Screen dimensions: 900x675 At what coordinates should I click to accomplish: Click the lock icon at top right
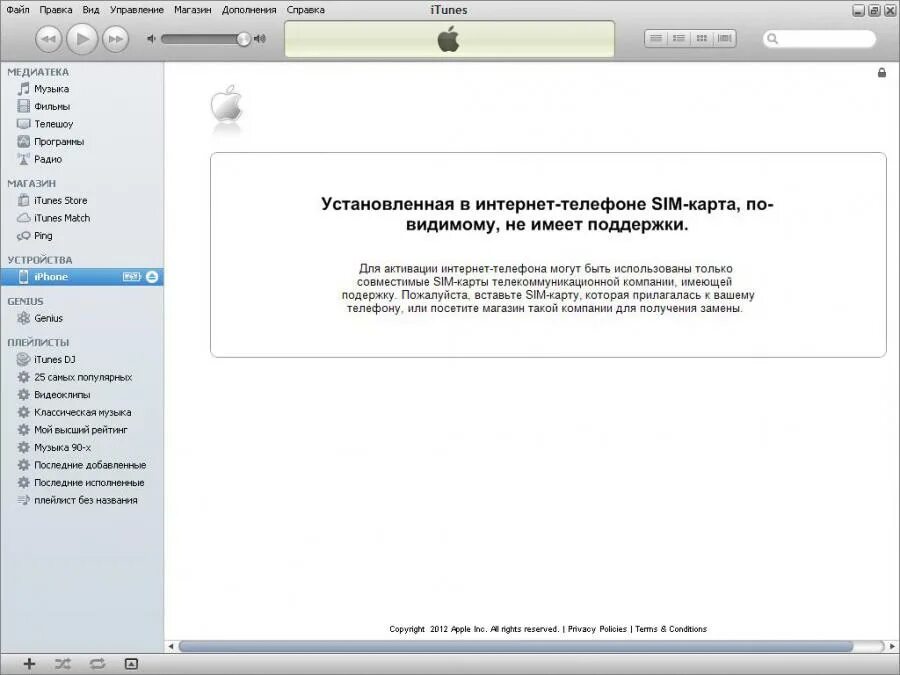click(882, 72)
